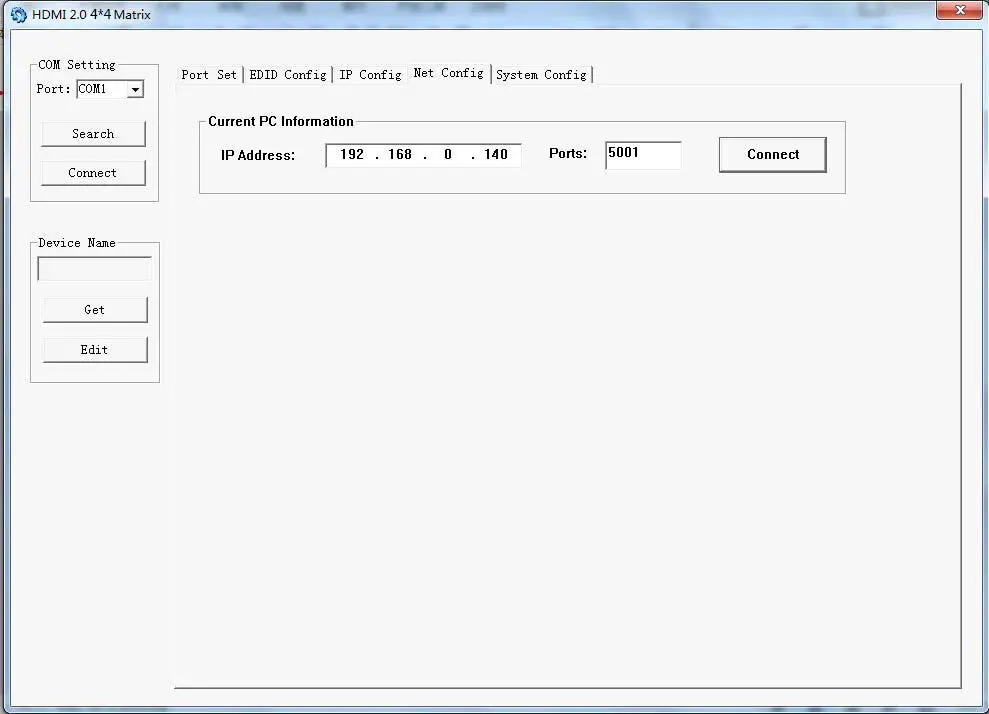Click the Search button in COM Setting
The height and width of the screenshot is (714, 989).
point(93,134)
